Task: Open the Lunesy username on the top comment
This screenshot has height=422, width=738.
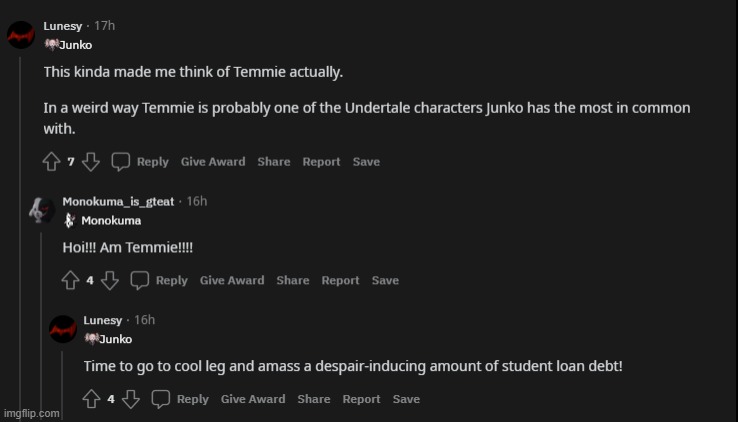Action: tap(63, 25)
